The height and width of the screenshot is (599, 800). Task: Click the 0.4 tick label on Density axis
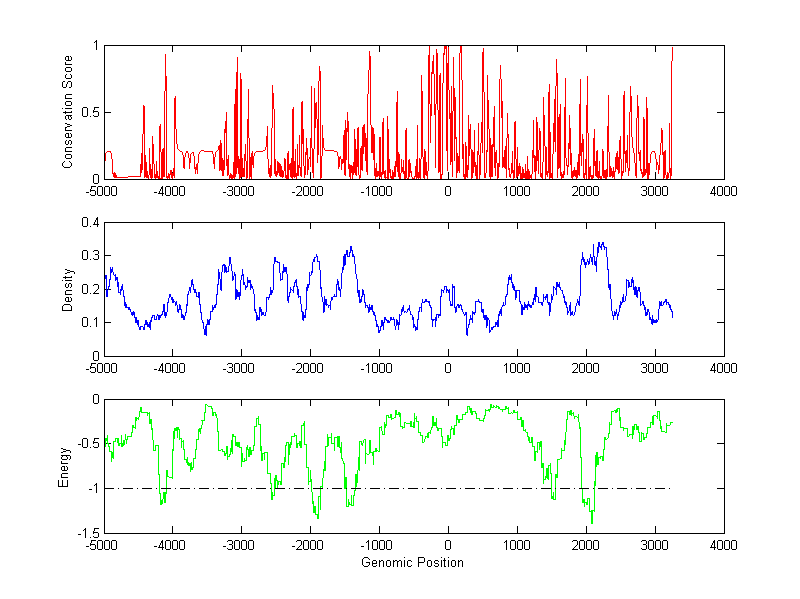tap(87, 223)
